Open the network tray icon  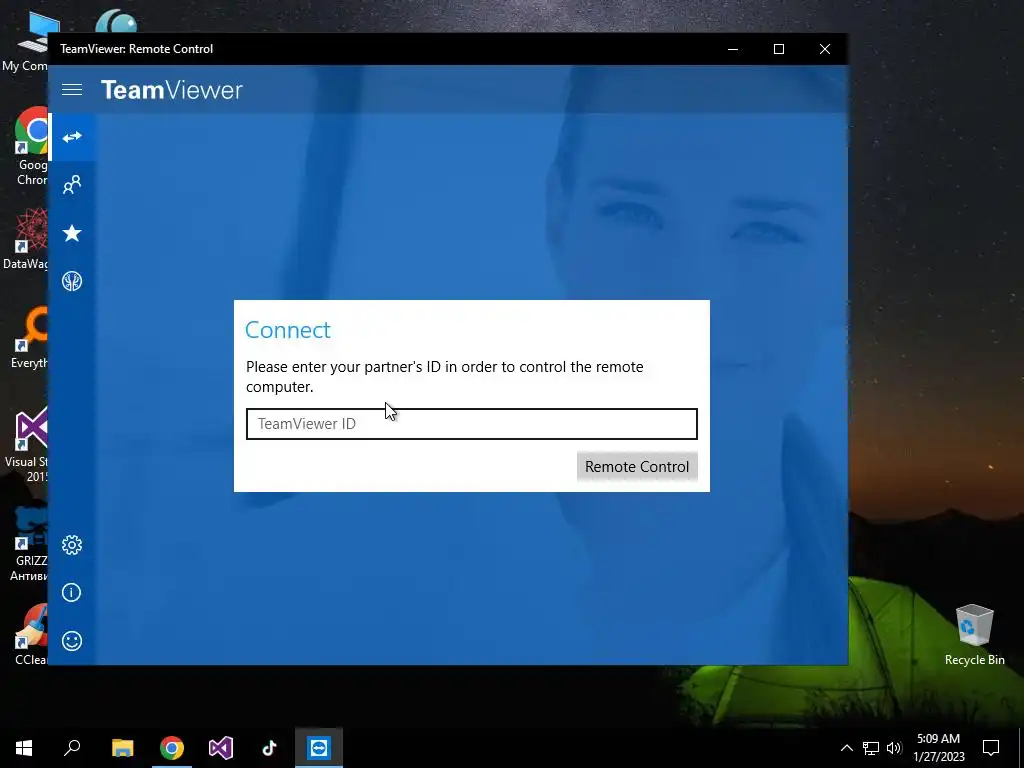pyautogui.click(x=871, y=748)
